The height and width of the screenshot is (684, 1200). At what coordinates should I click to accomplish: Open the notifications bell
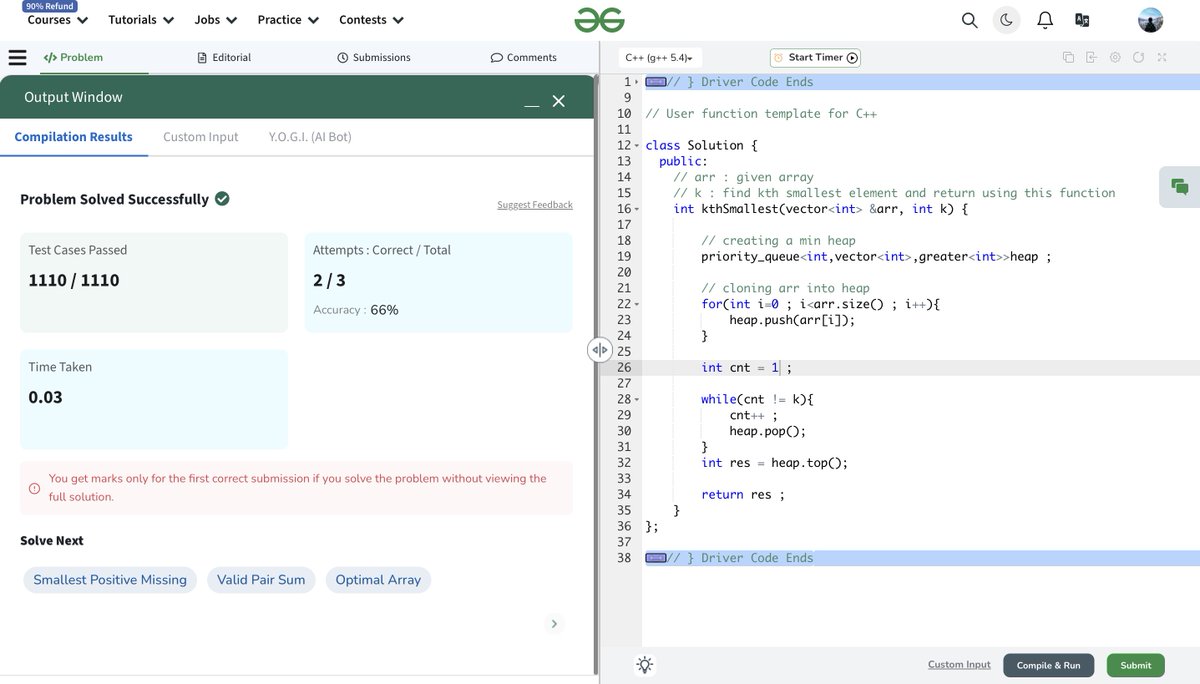pyautogui.click(x=1045, y=20)
